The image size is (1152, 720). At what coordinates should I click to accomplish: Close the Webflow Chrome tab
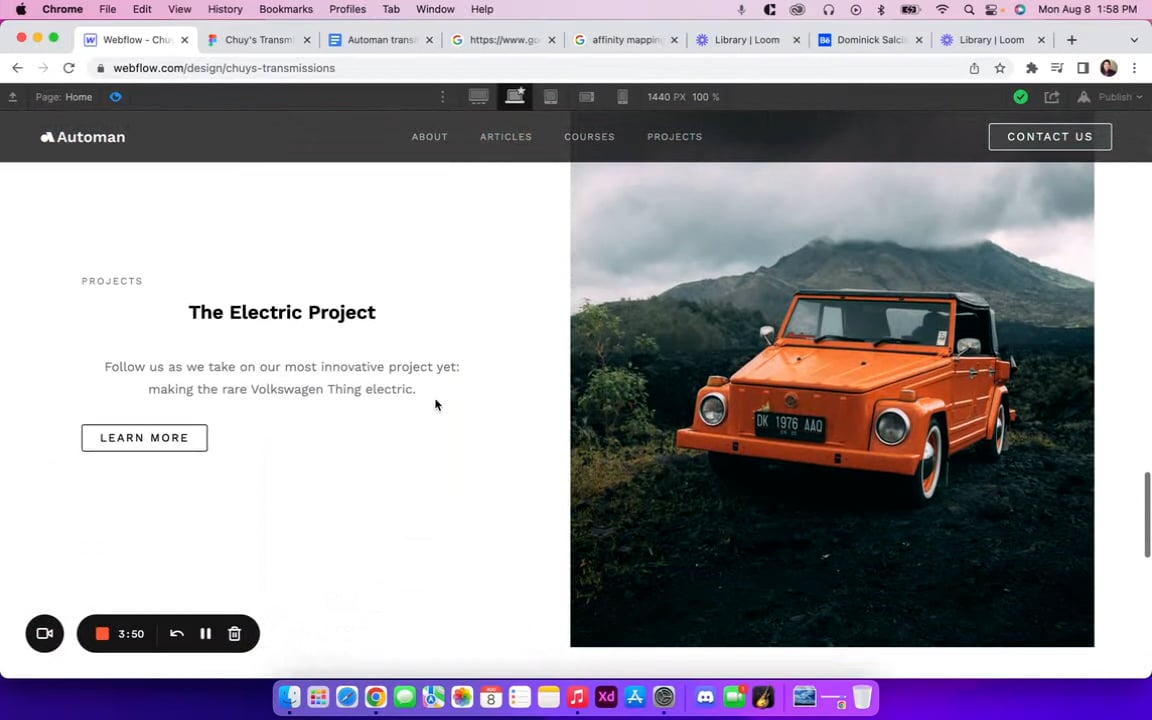coord(184,40)
